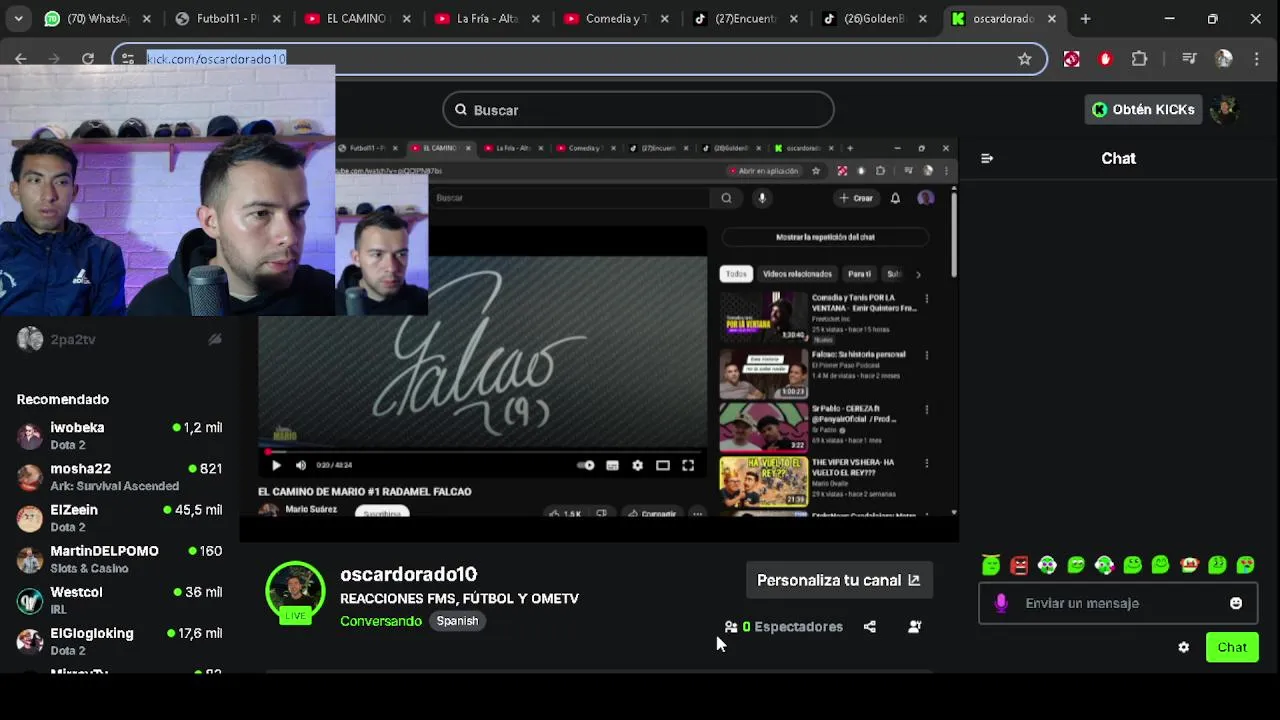Image resolution: width=1280 pixels, height=720 pixels.
Task: Open Chrome media controls icon
Action: point(1189,59)
